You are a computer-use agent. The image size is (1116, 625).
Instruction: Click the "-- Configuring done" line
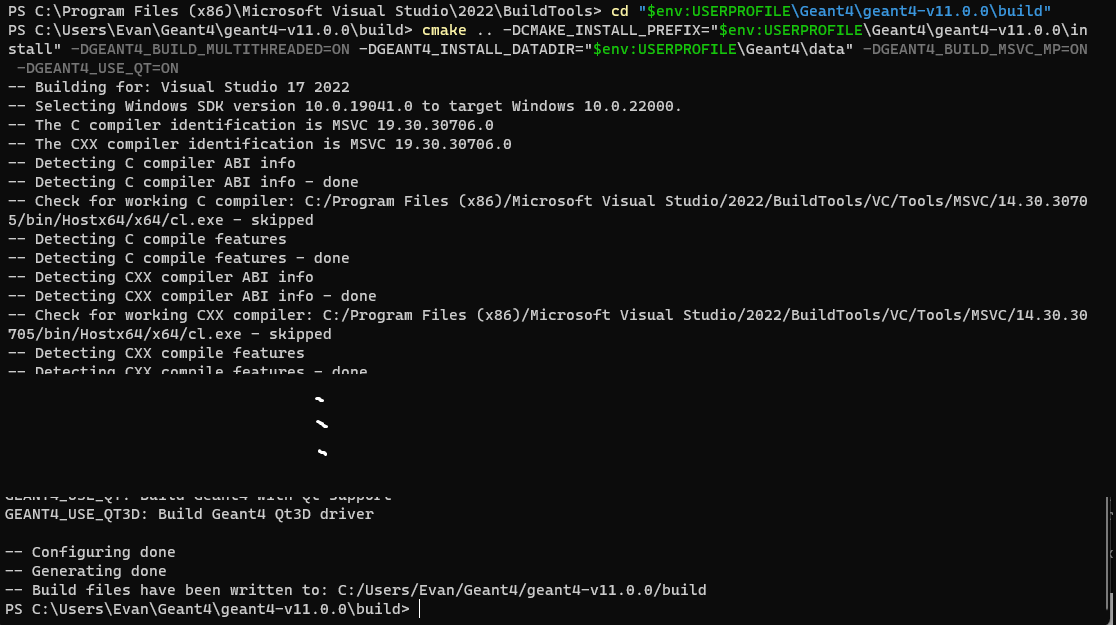coord(90,552)
